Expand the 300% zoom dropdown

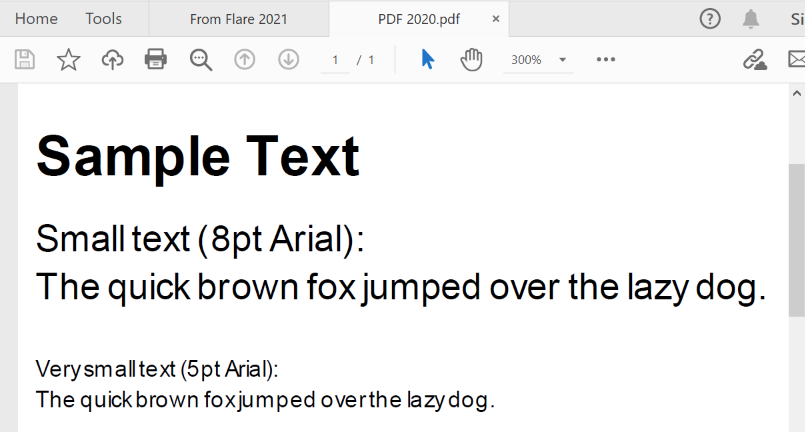[x=563, y=60]
